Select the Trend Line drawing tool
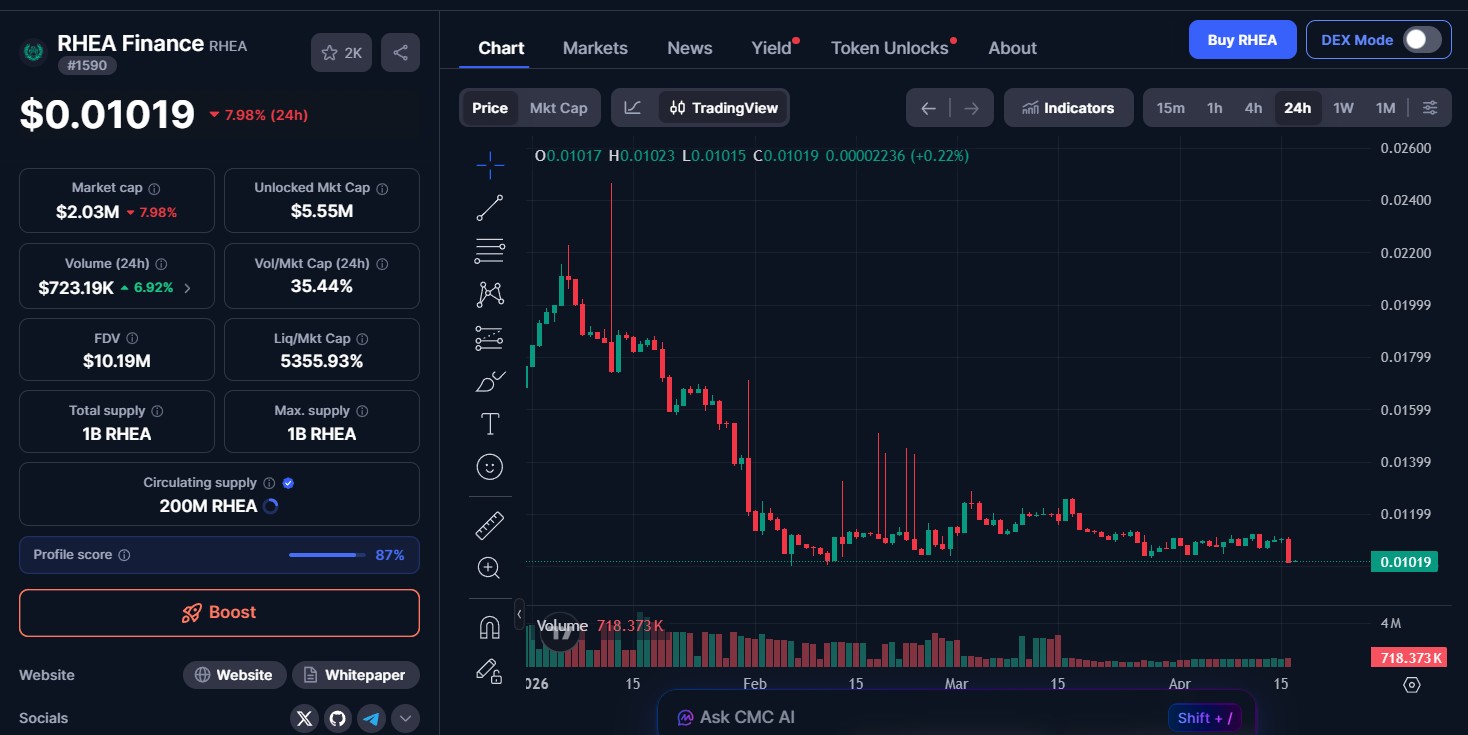Image resolution: width=1468 pixels, height=735 pixels. click(490, 208)
